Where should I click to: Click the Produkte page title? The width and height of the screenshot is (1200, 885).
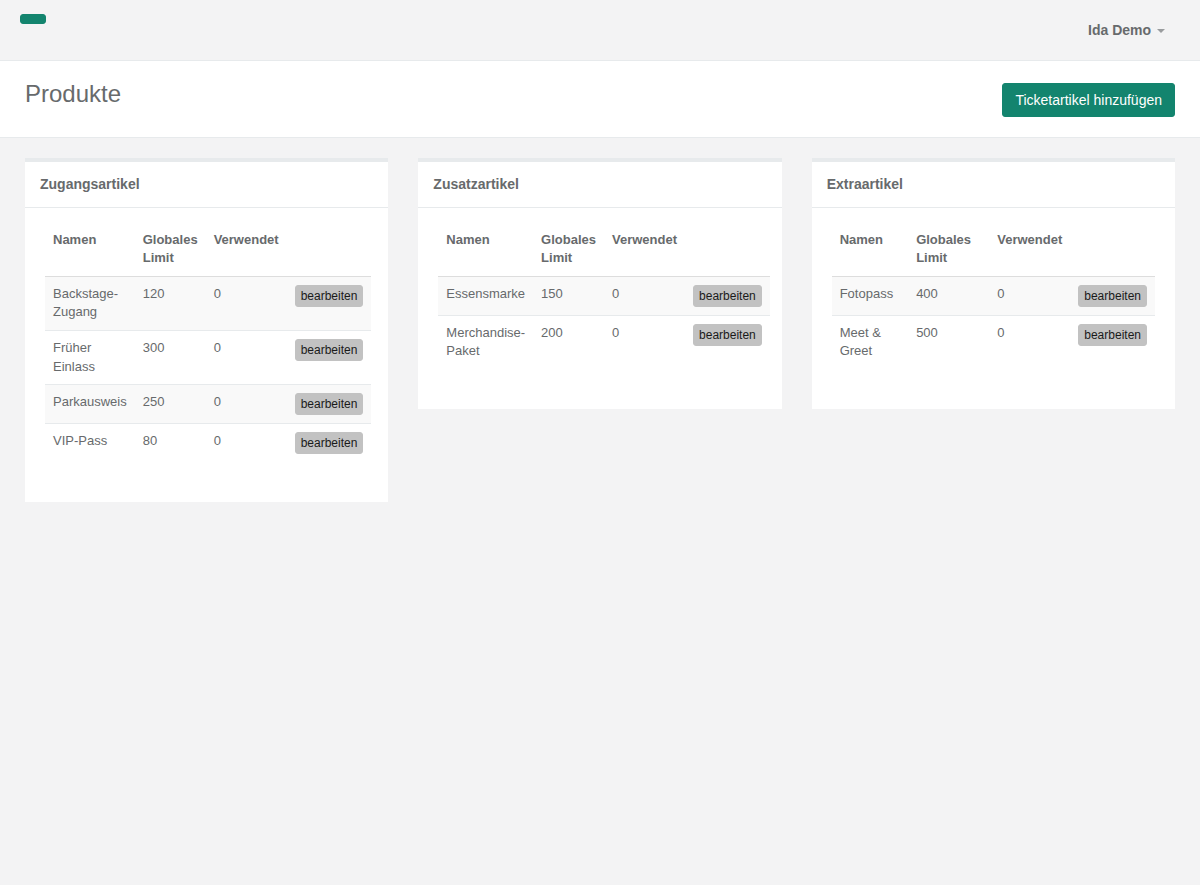(73, 94)
